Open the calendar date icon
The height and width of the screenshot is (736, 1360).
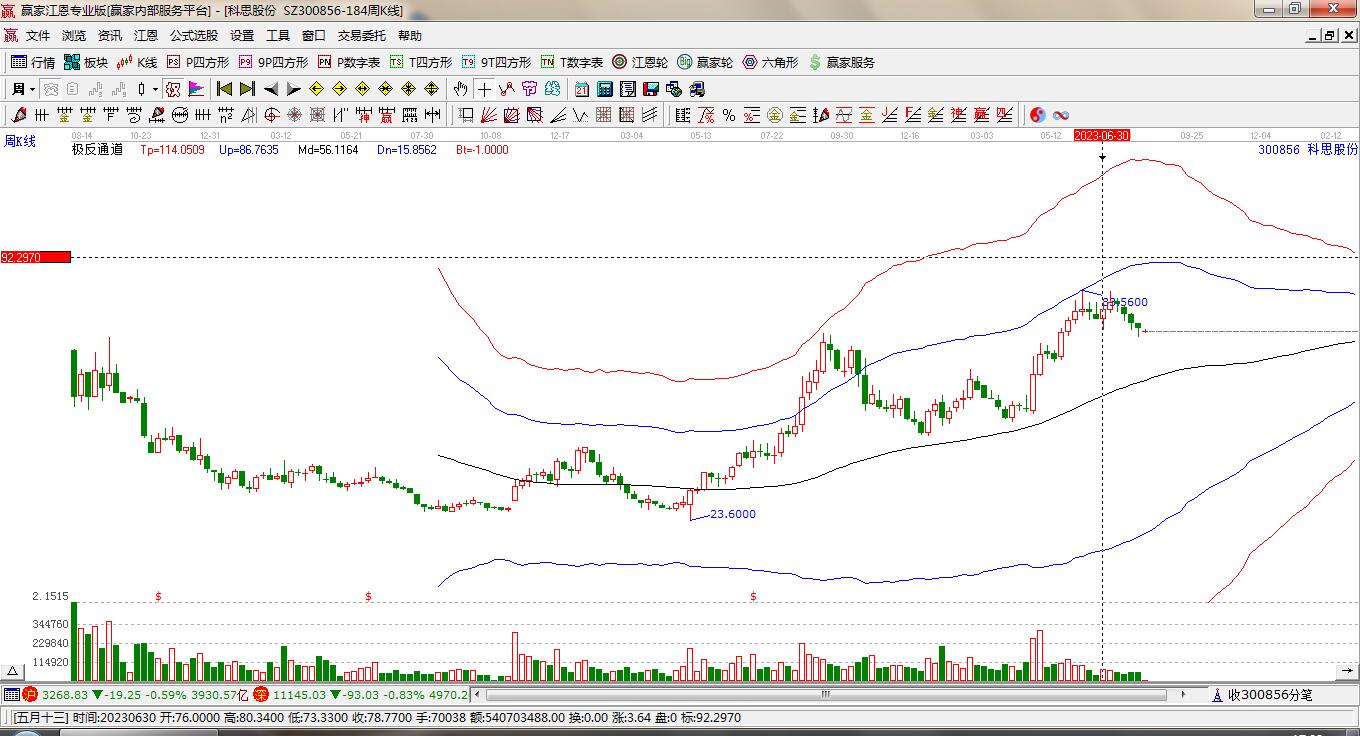click(581, 89)
